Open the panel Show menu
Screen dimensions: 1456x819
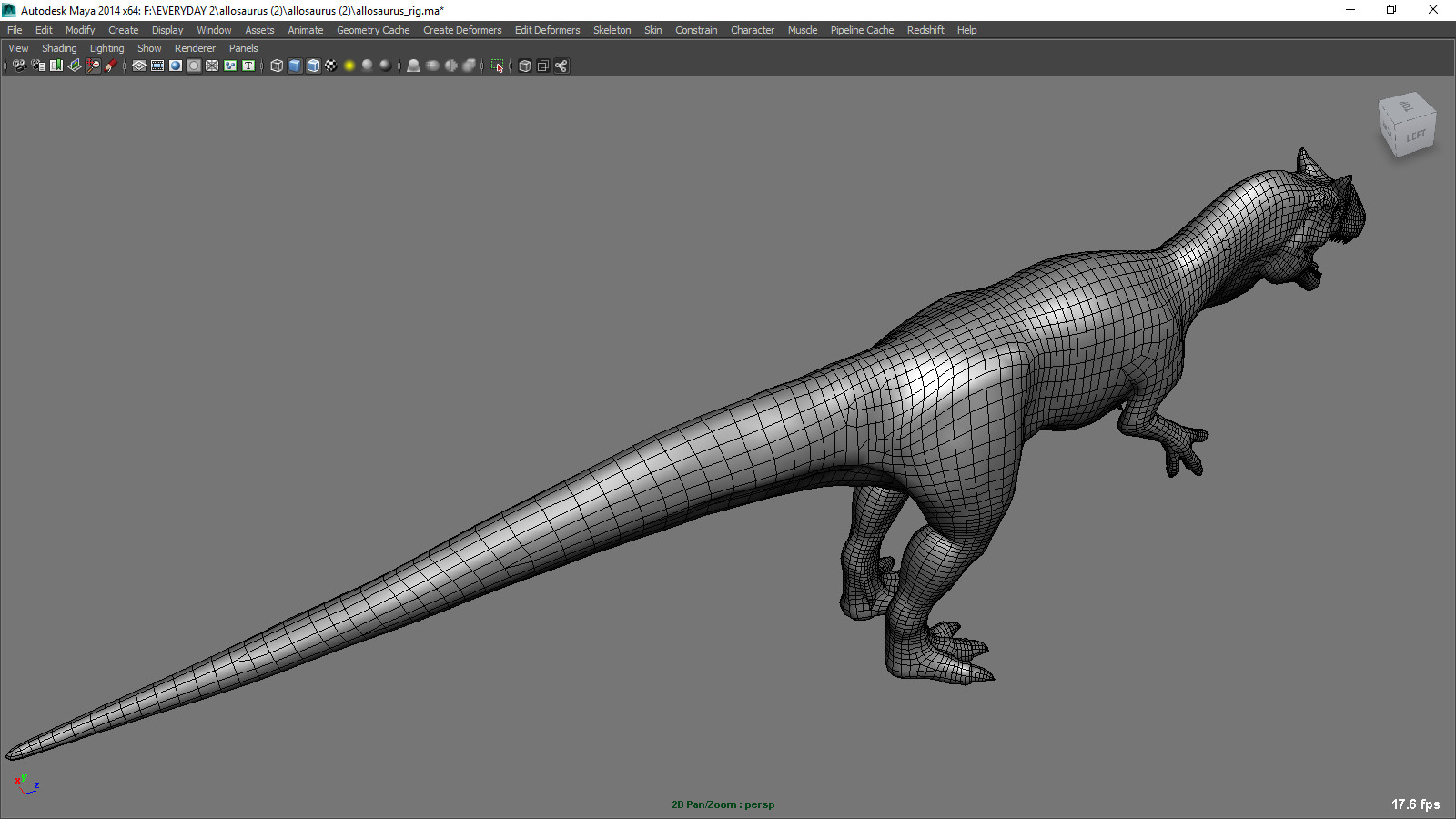(x=149, y=48)
